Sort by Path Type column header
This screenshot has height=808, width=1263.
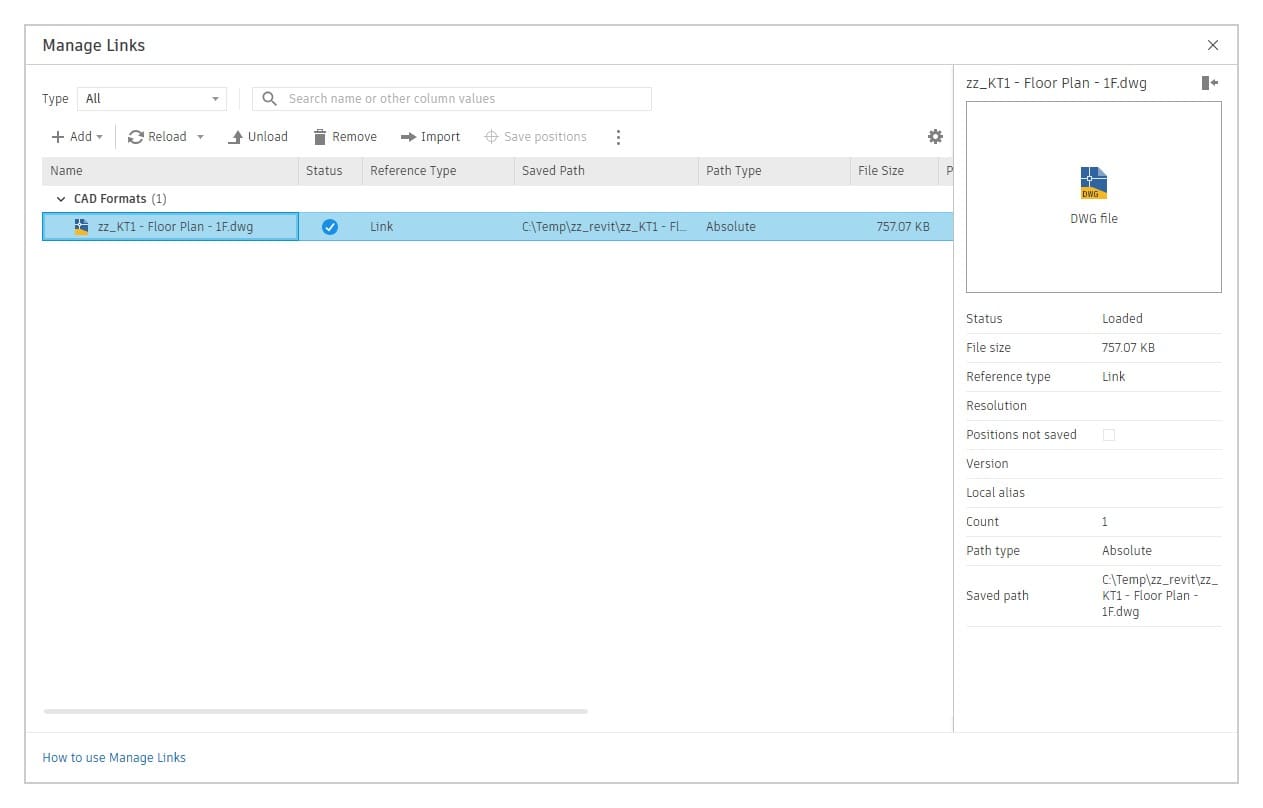(x=774, y=171)
